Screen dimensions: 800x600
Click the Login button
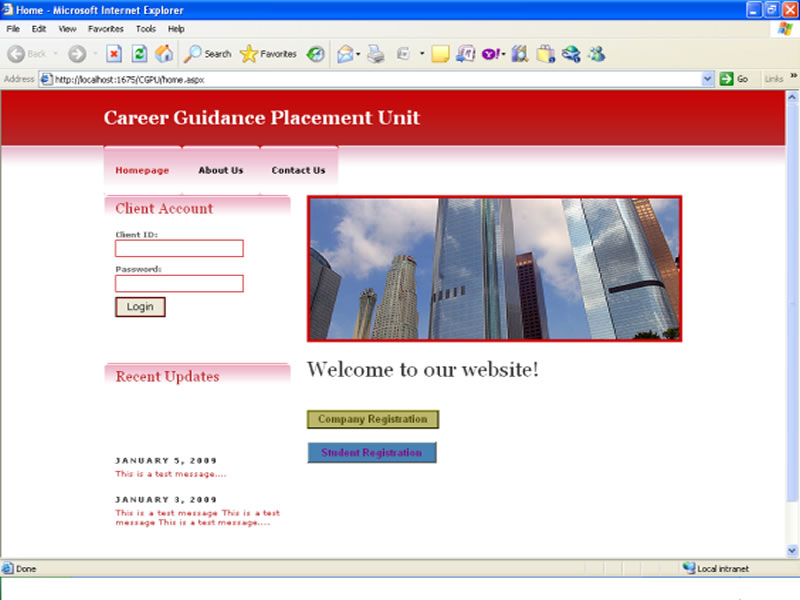140,307
